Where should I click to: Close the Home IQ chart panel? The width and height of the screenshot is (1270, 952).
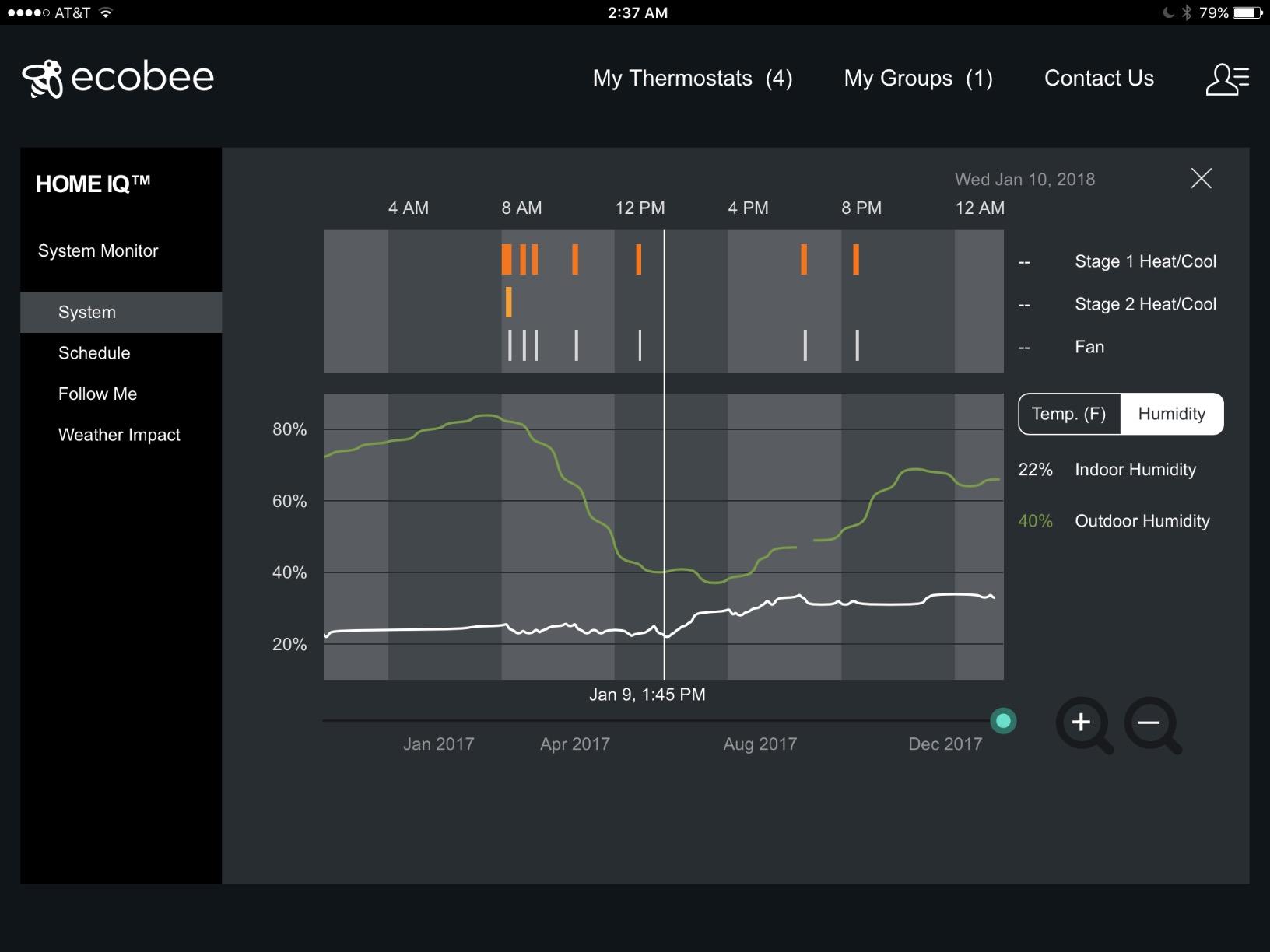1201,178
